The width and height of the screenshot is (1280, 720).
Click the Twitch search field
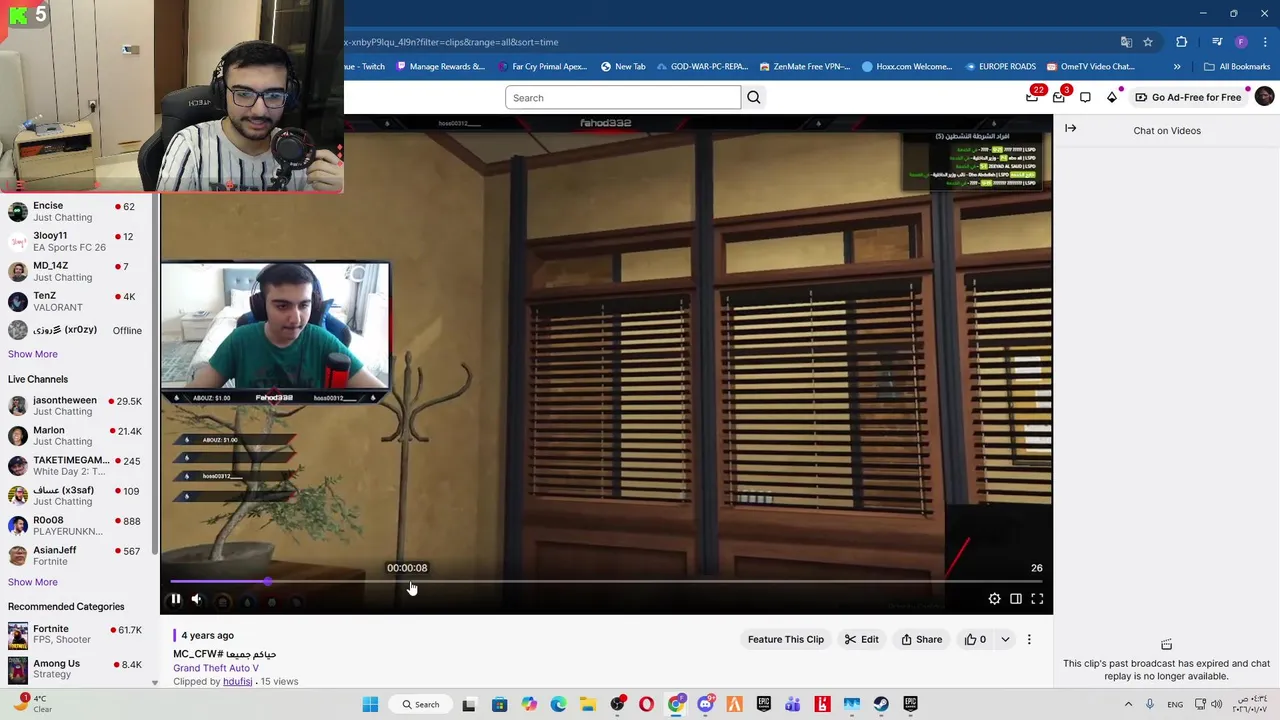[x=623, y=97]
